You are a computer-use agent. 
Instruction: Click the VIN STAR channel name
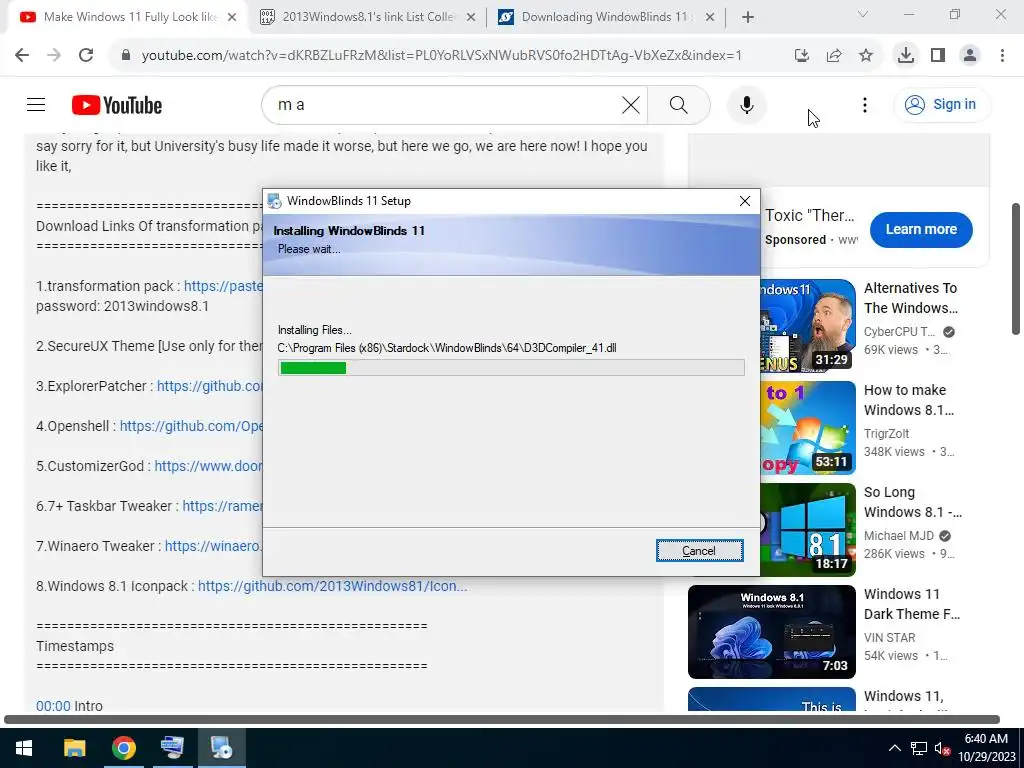click(x=889, y=637)
